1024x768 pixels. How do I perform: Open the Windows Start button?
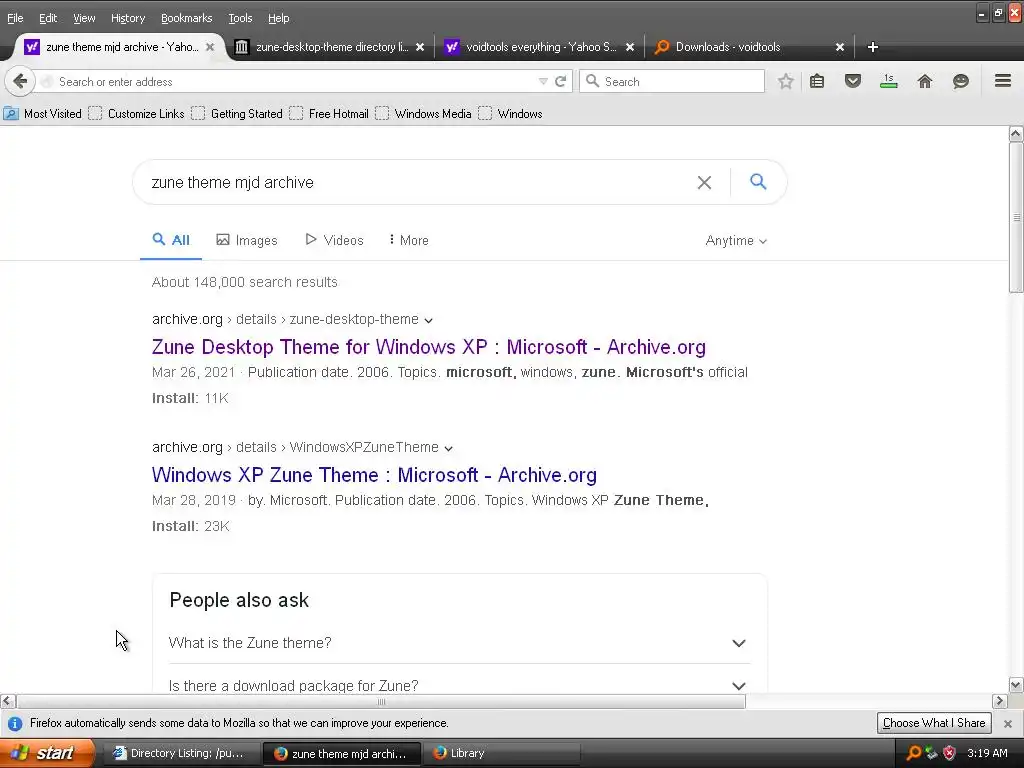pos(47,753)
